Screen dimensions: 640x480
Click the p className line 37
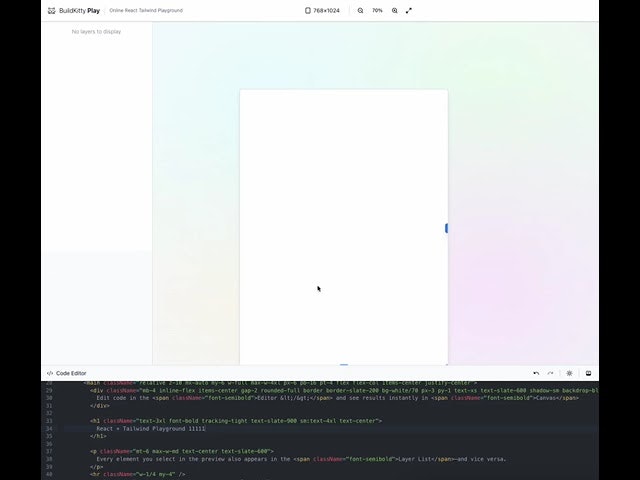coord(182,451)
